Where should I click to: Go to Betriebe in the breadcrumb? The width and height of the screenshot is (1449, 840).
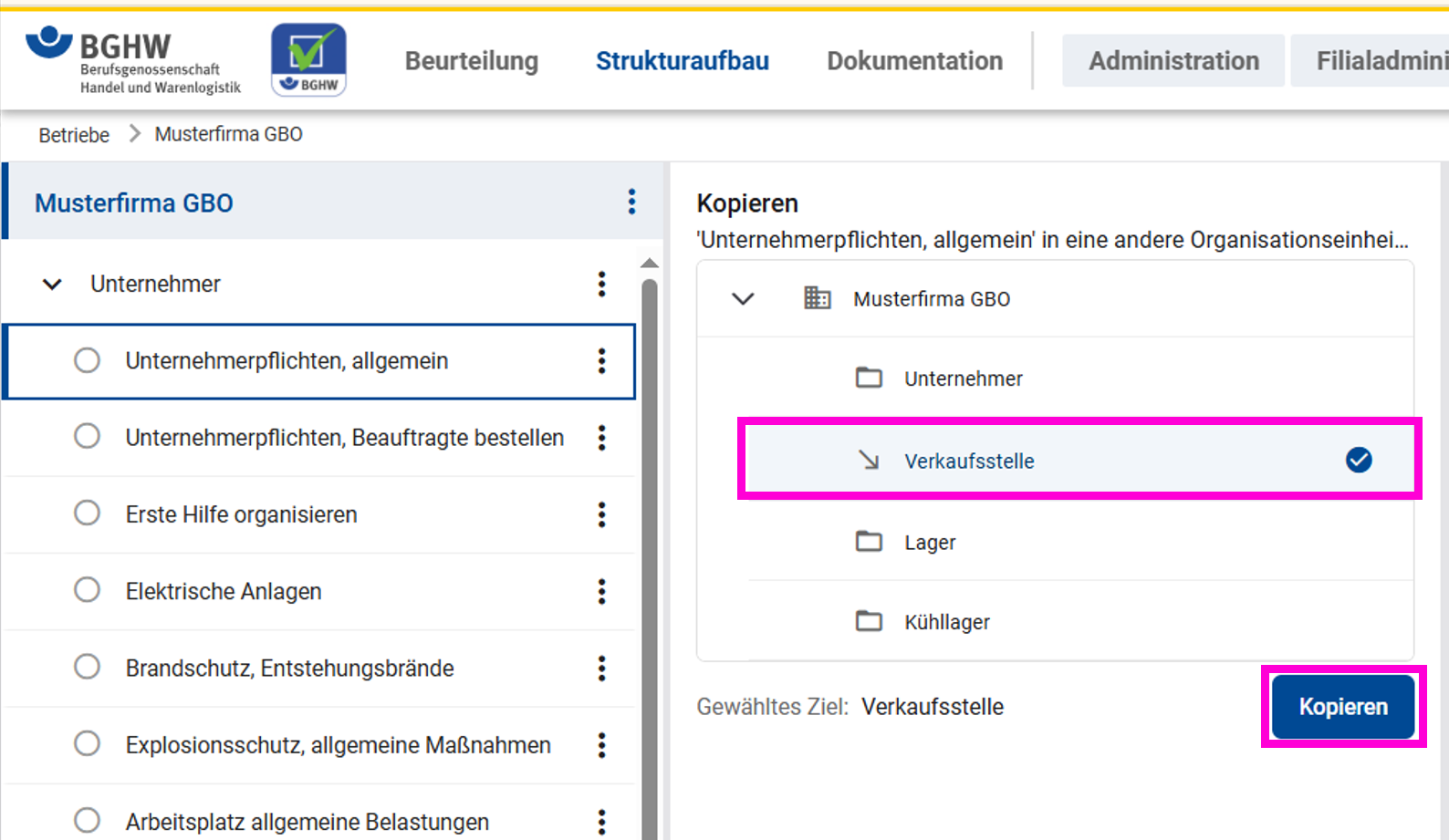(74, 135)
